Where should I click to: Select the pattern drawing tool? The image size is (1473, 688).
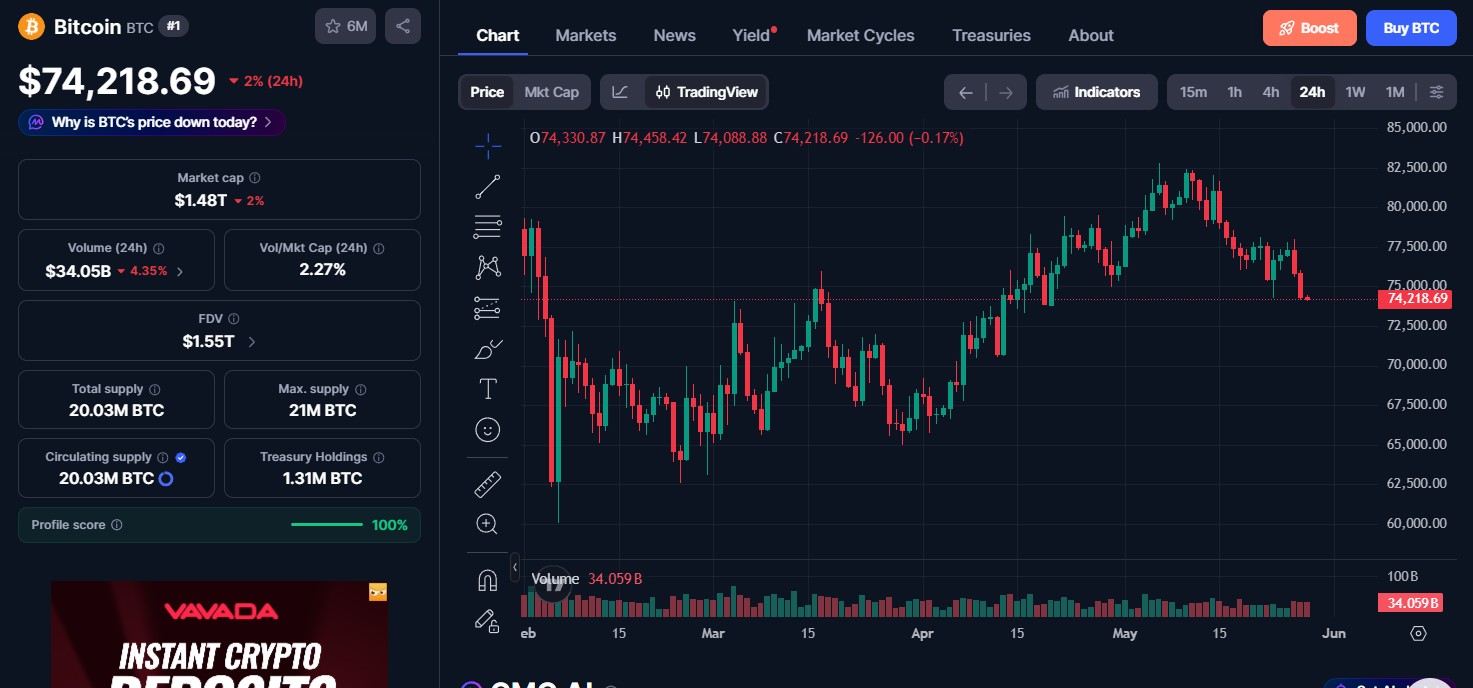488,267
